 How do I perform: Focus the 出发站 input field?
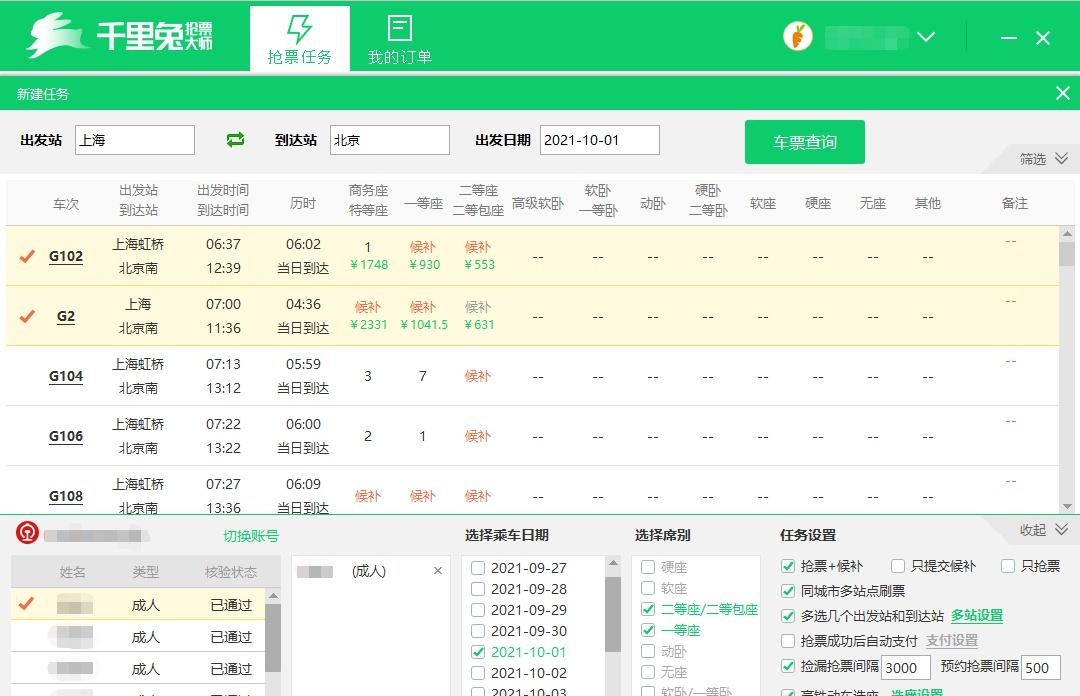135,140
